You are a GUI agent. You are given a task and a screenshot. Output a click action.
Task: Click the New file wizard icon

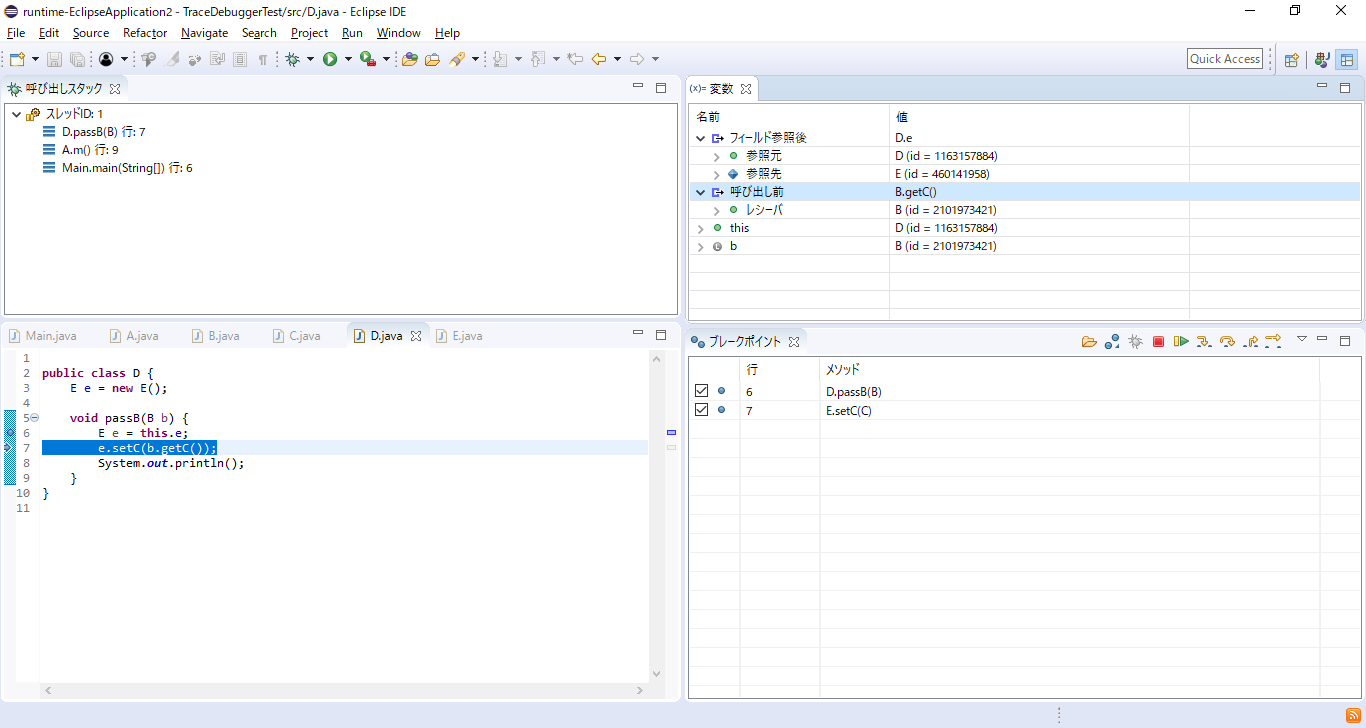pyautogui.click(x=17, y=59)
